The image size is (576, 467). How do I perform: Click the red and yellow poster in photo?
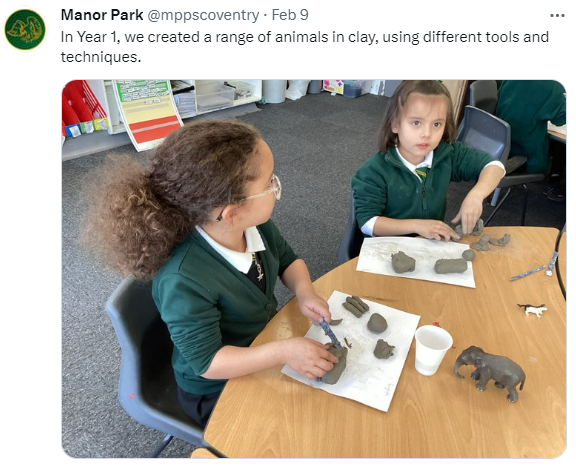[149, 114]
